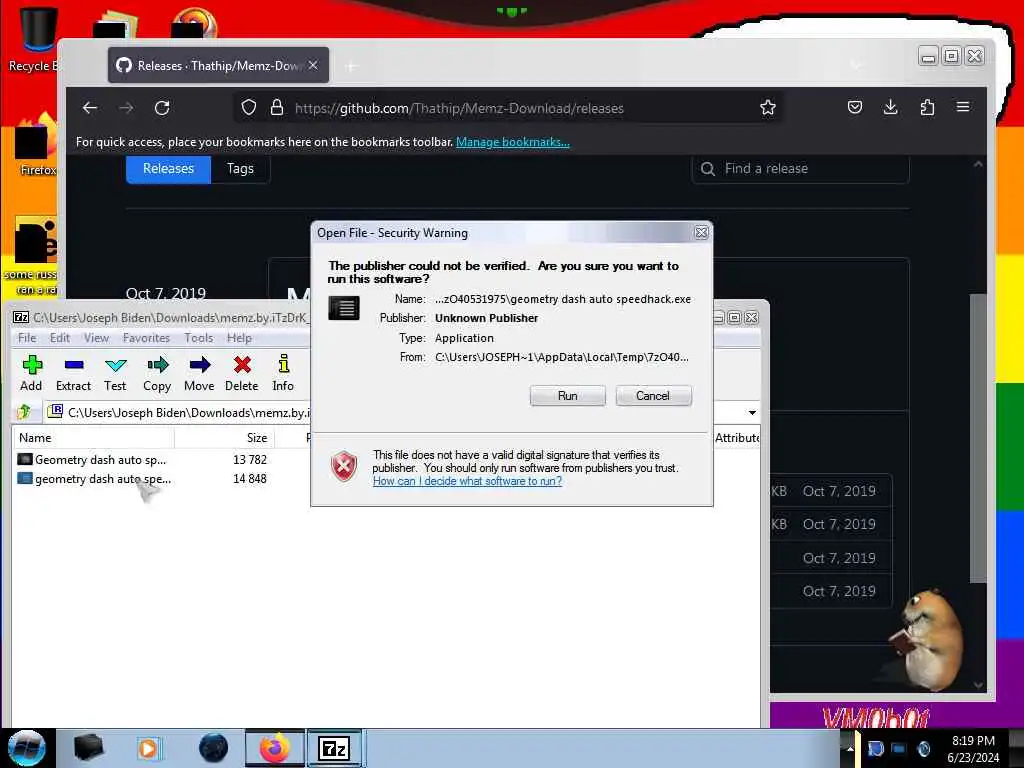1024x768 pixels.
Task: Open 'How can I decide what software to run?' link
Action: click(x=467, y=481)
